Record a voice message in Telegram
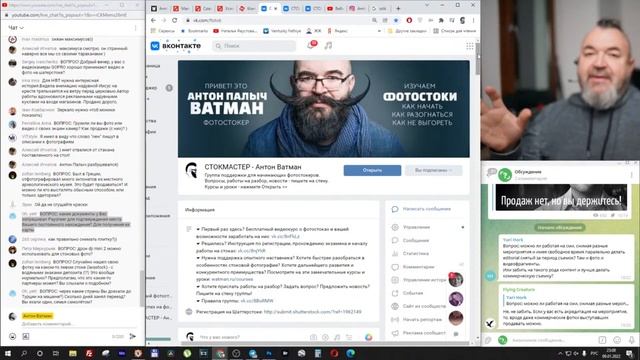The height and width of the screenshot is (360, 640). 631,340
